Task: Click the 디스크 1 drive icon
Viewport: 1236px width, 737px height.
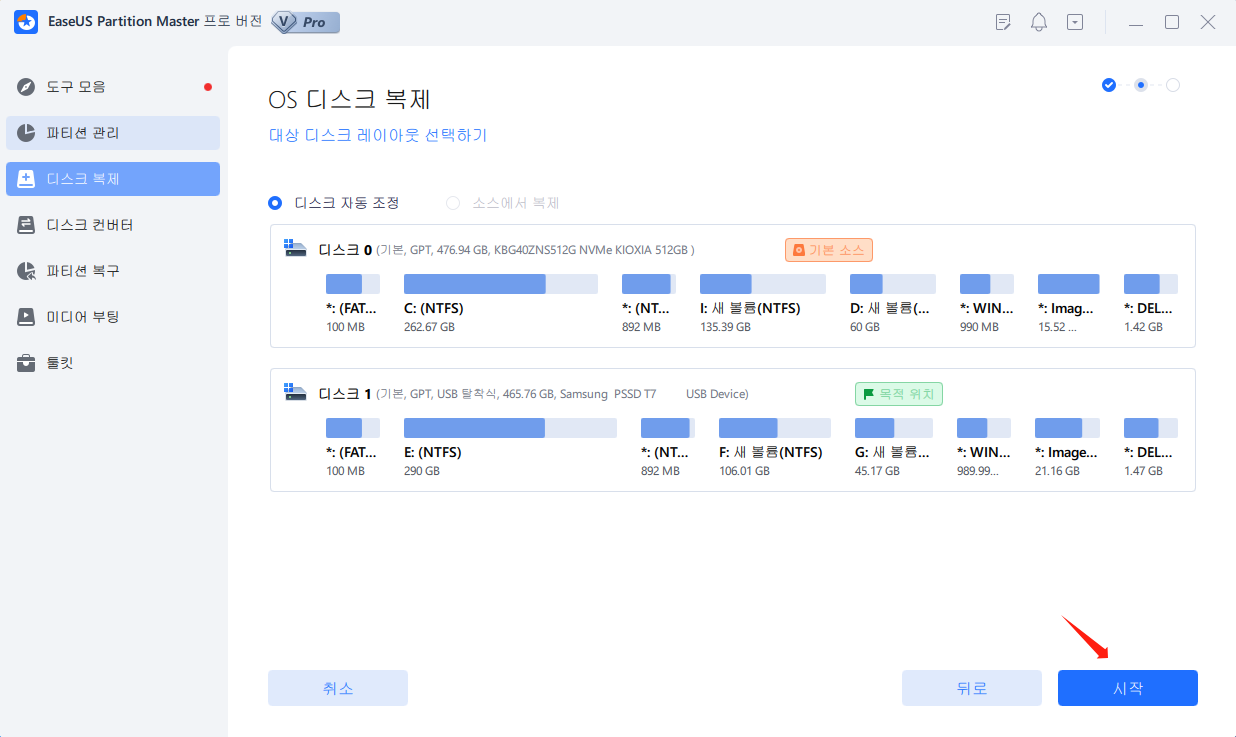Action: tap(295, 392)
